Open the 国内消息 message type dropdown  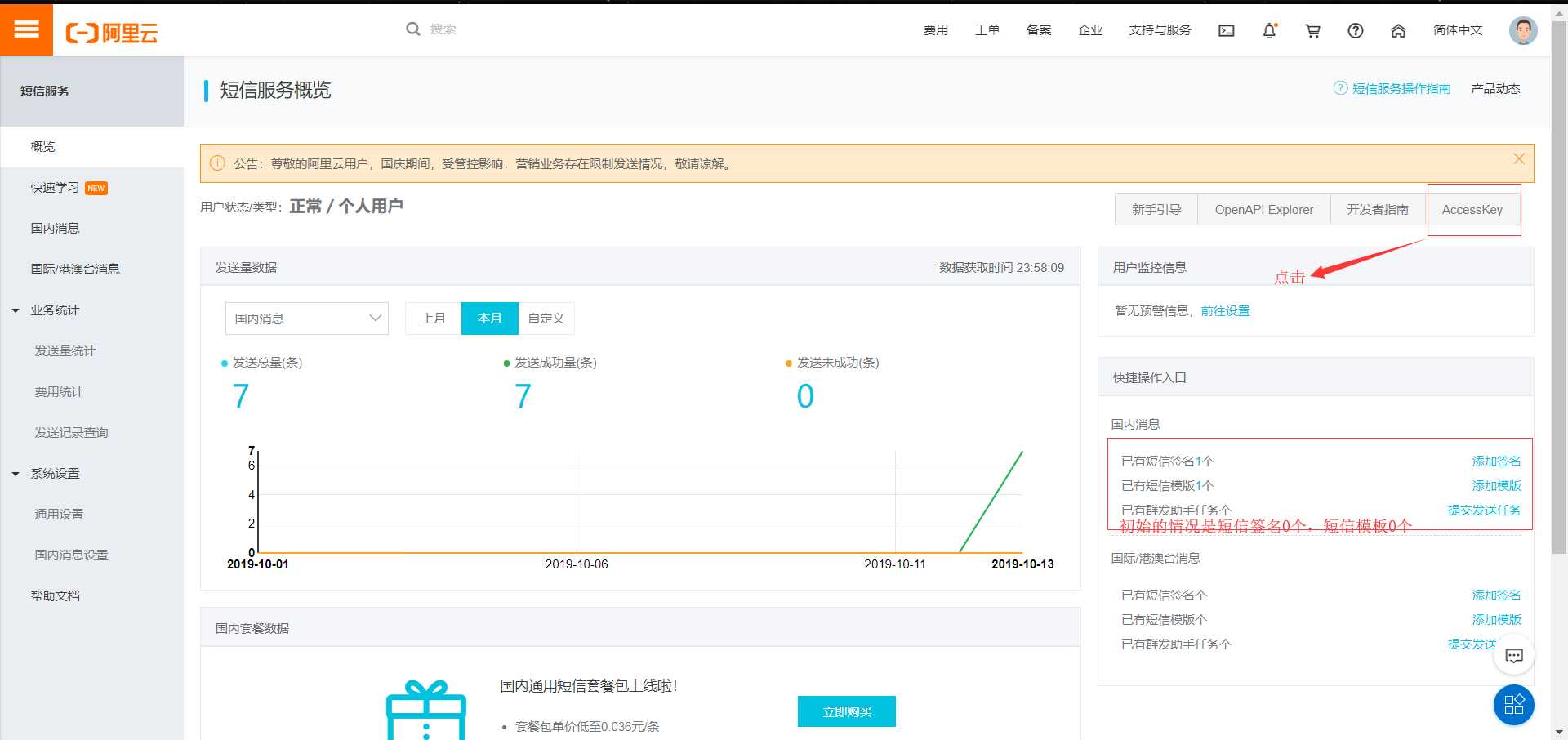tap(306, 319)
